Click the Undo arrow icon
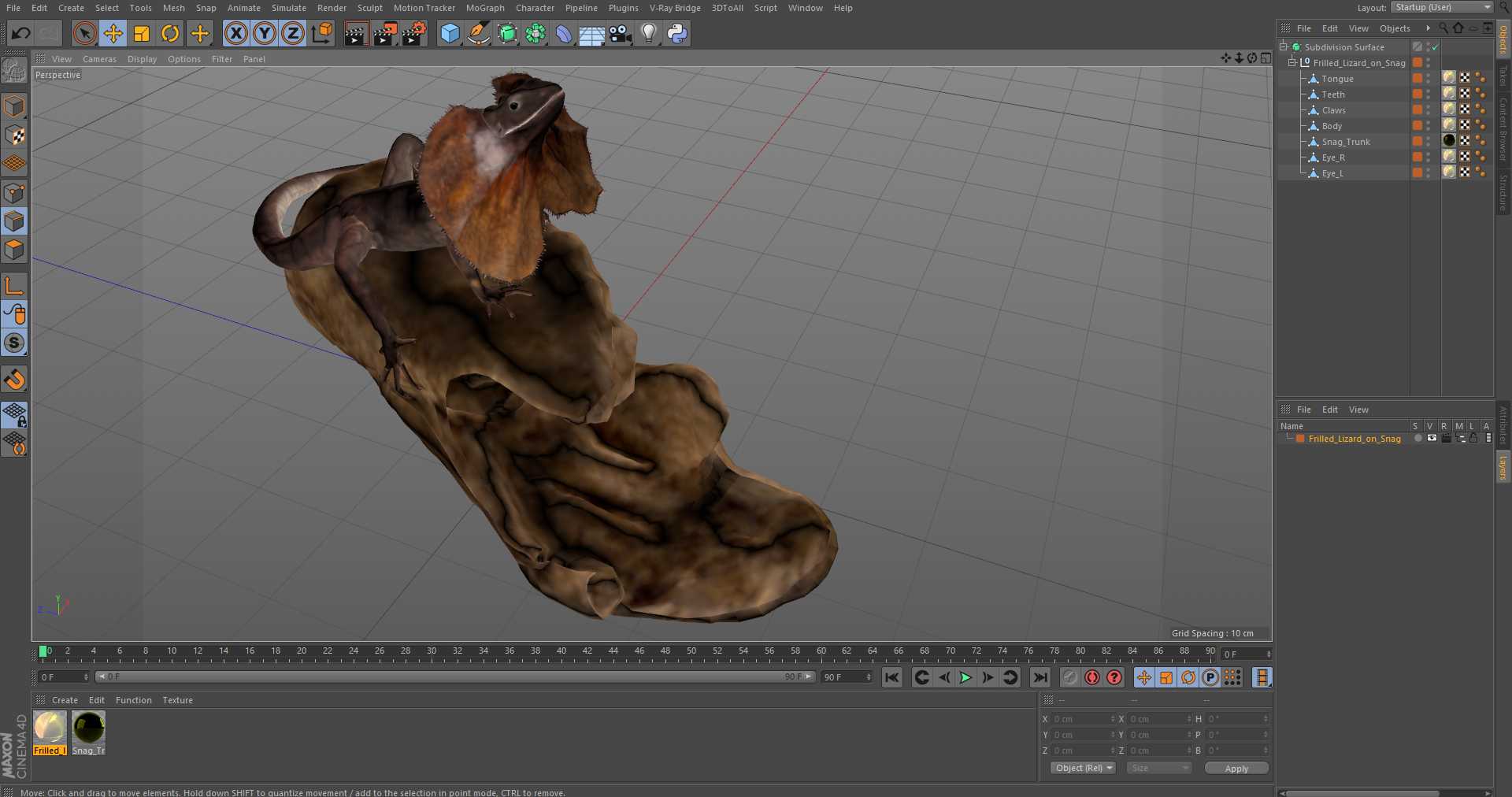 pyautogui.click(x=21, y=33)
